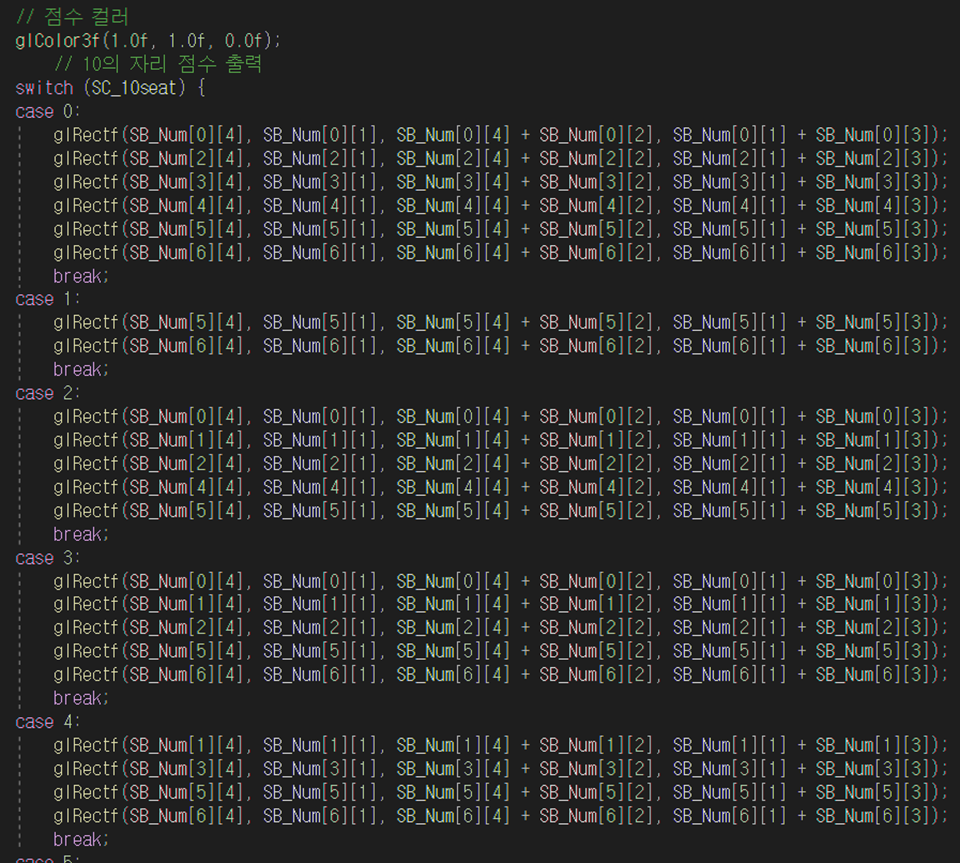This screenshot has height=863, width=960.
Task: Click the break statement in case 4
Action: (x=81, y=839)
